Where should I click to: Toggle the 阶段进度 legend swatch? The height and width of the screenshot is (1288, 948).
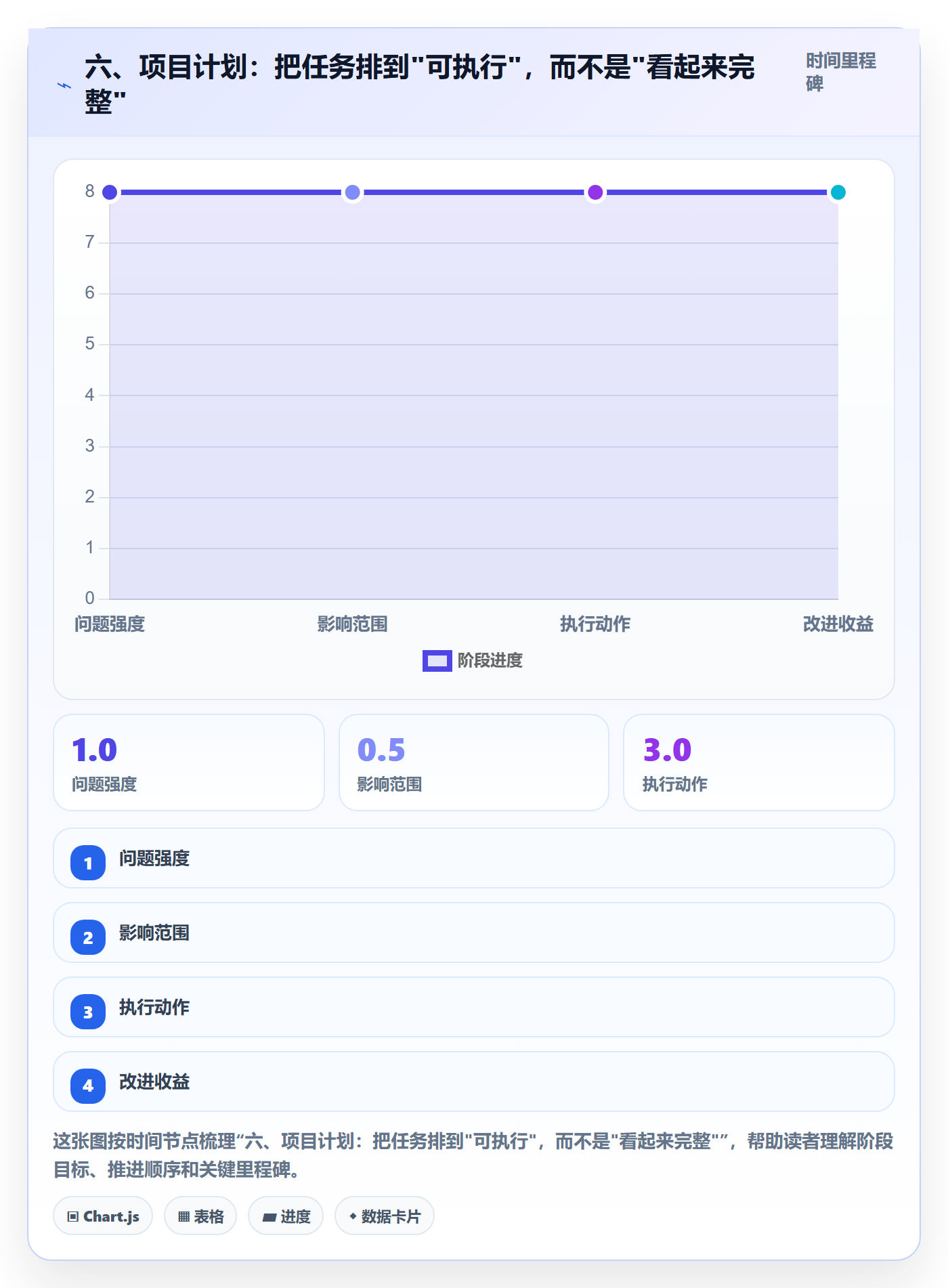[437, 660]
